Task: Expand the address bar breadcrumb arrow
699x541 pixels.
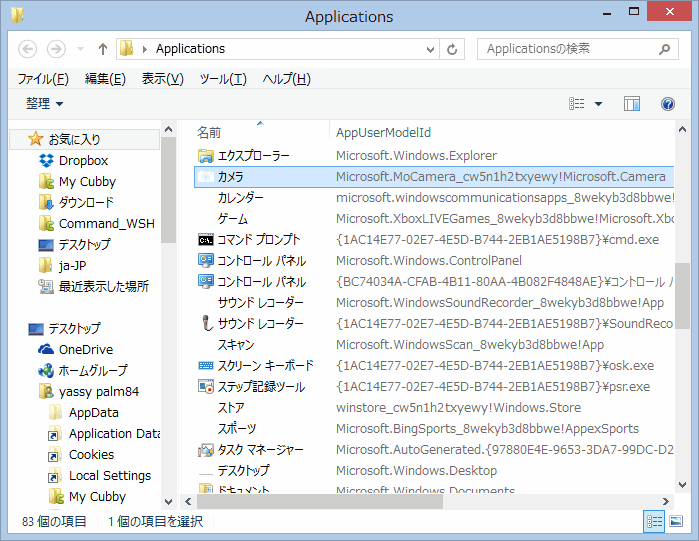Action: 144,49
